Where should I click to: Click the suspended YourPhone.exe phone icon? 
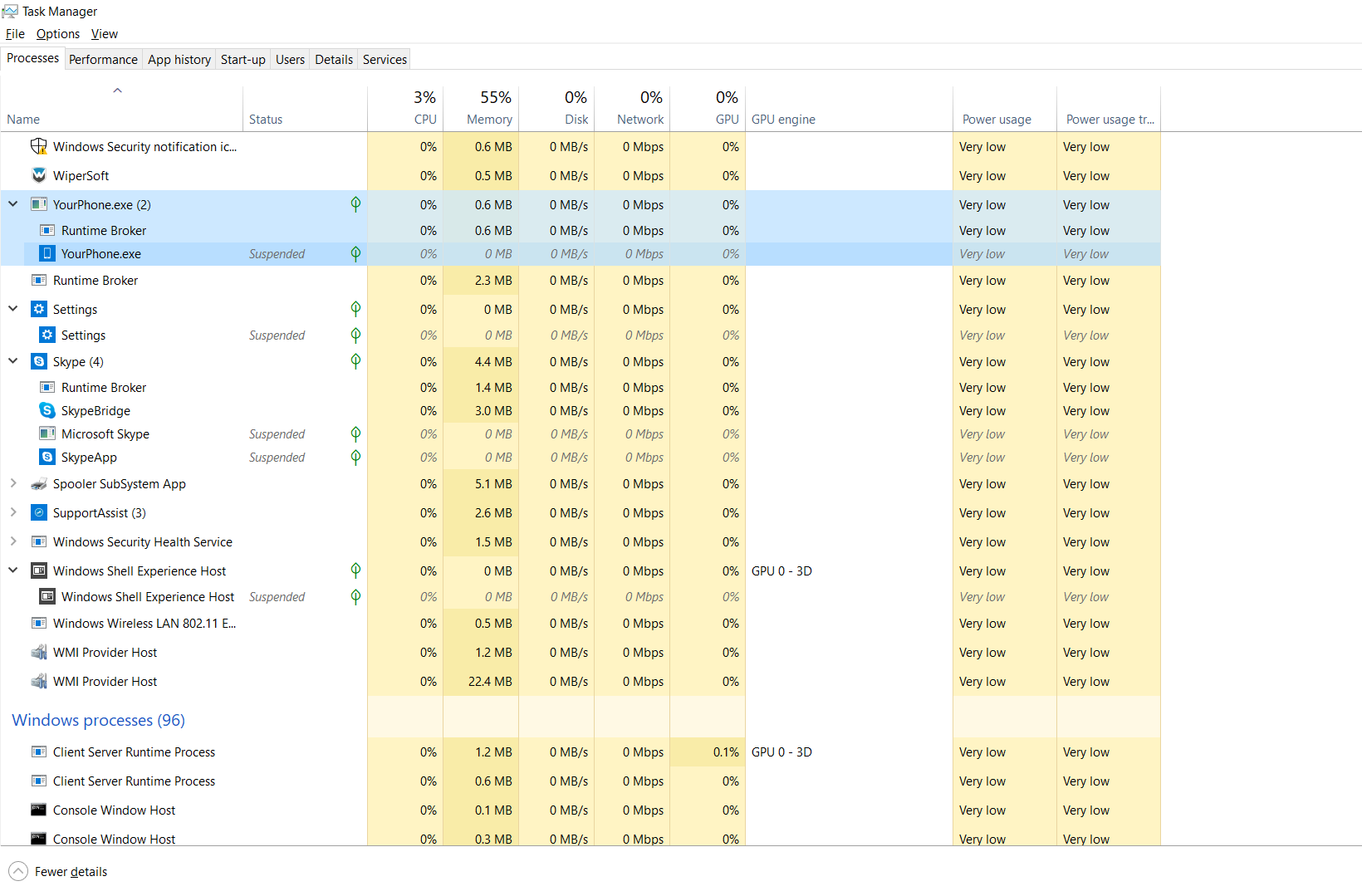(47, 253)
